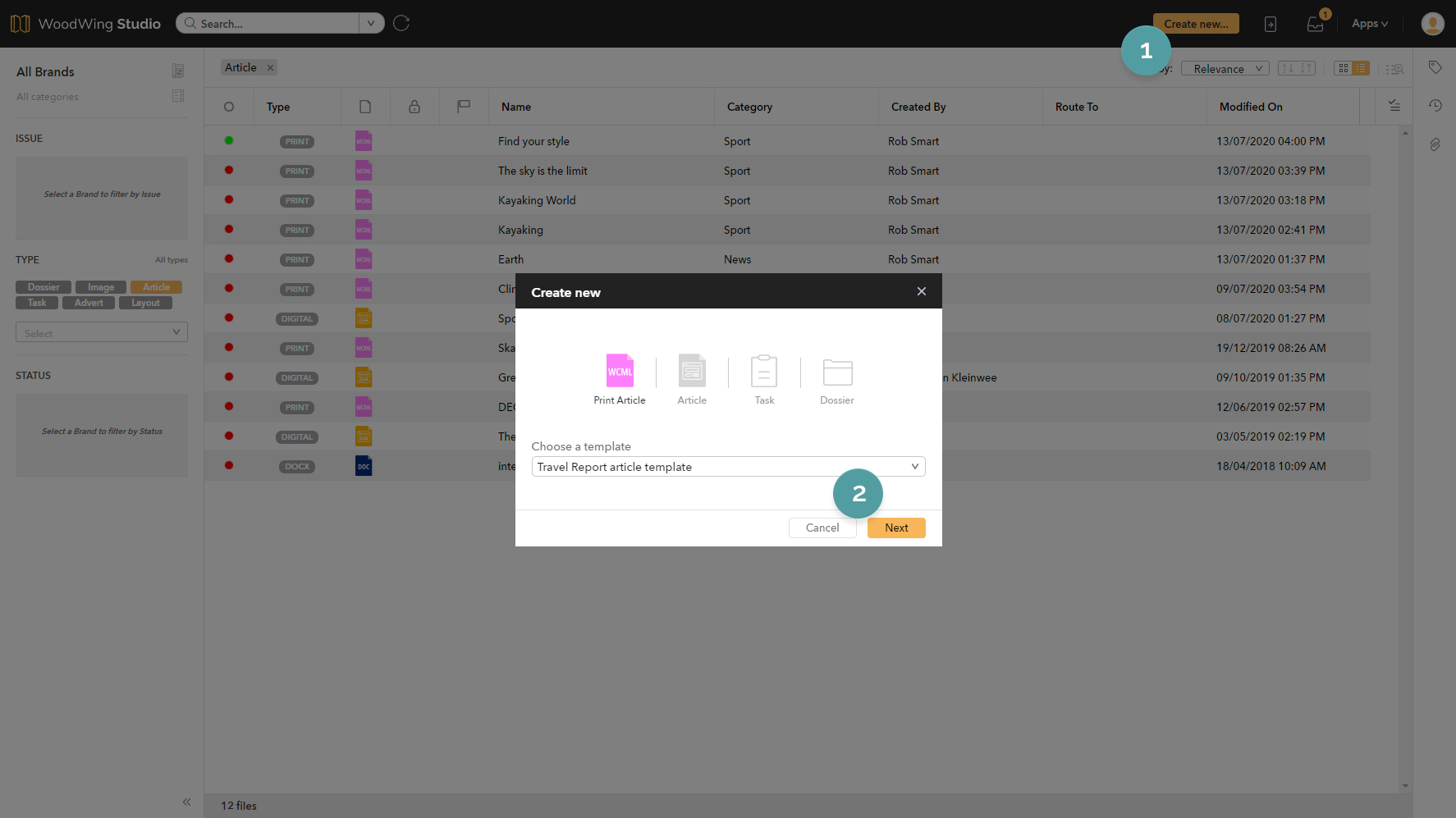Image resolution: width=1456 pixels, height=818 pixels.
Task: Choose the Task icon in Create new dialog
Action: click(763, 372)
